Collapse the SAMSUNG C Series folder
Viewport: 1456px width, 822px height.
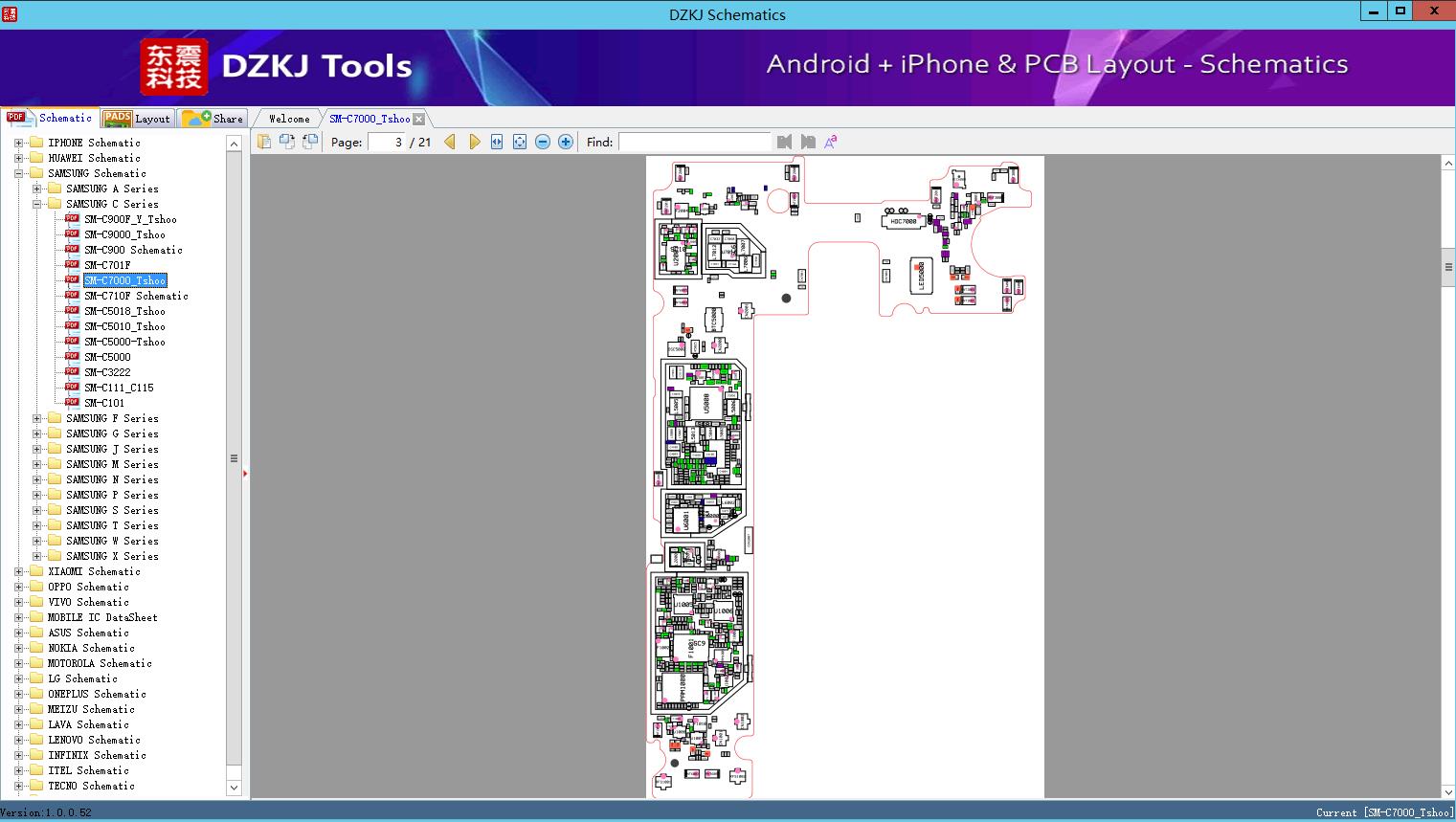[x=36, y=204]
